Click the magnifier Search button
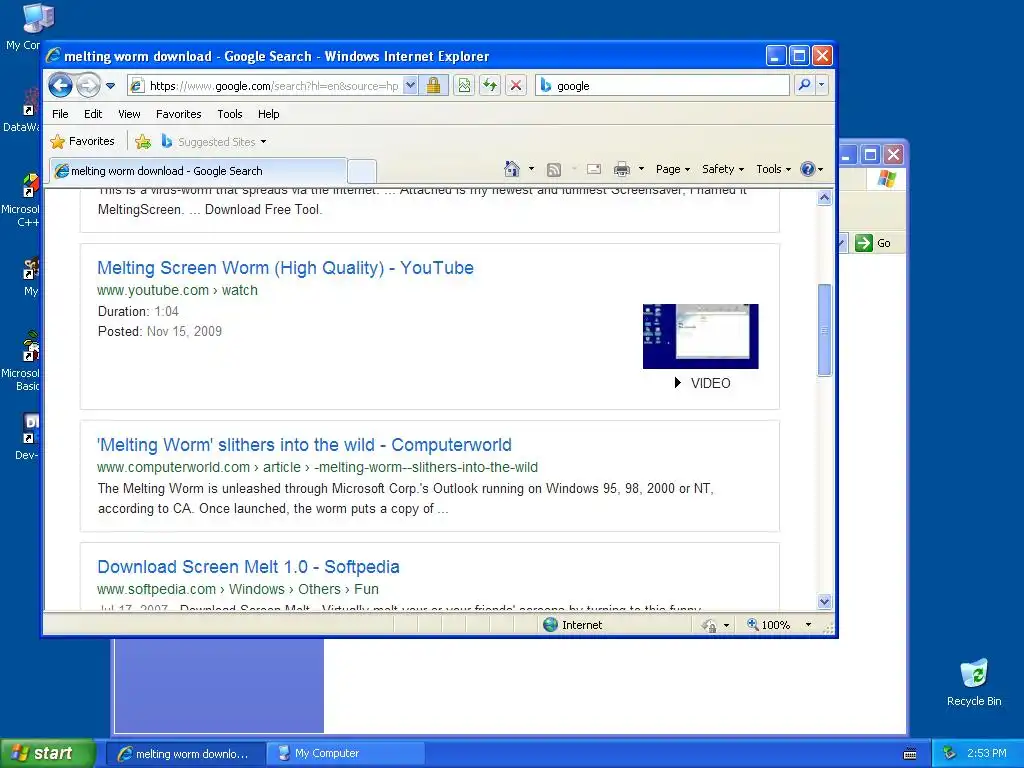This screenshot has width=1024, height=768. 805,86
